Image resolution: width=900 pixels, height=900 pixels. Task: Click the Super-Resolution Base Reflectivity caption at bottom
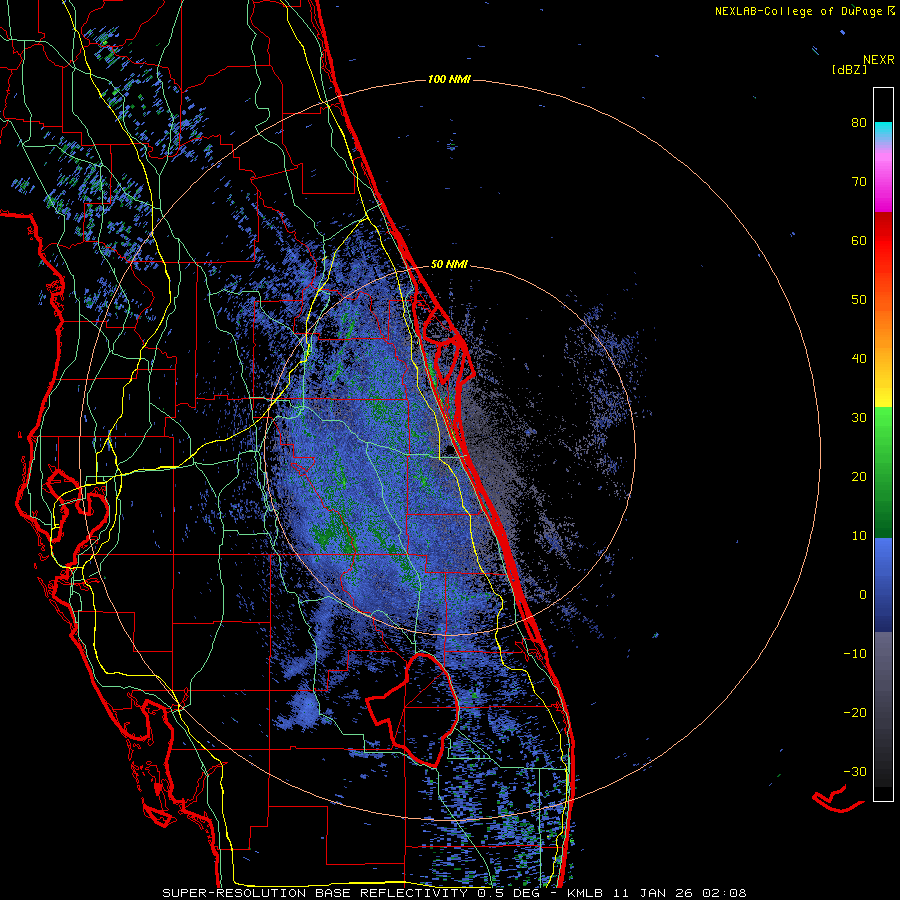point(454,893)
